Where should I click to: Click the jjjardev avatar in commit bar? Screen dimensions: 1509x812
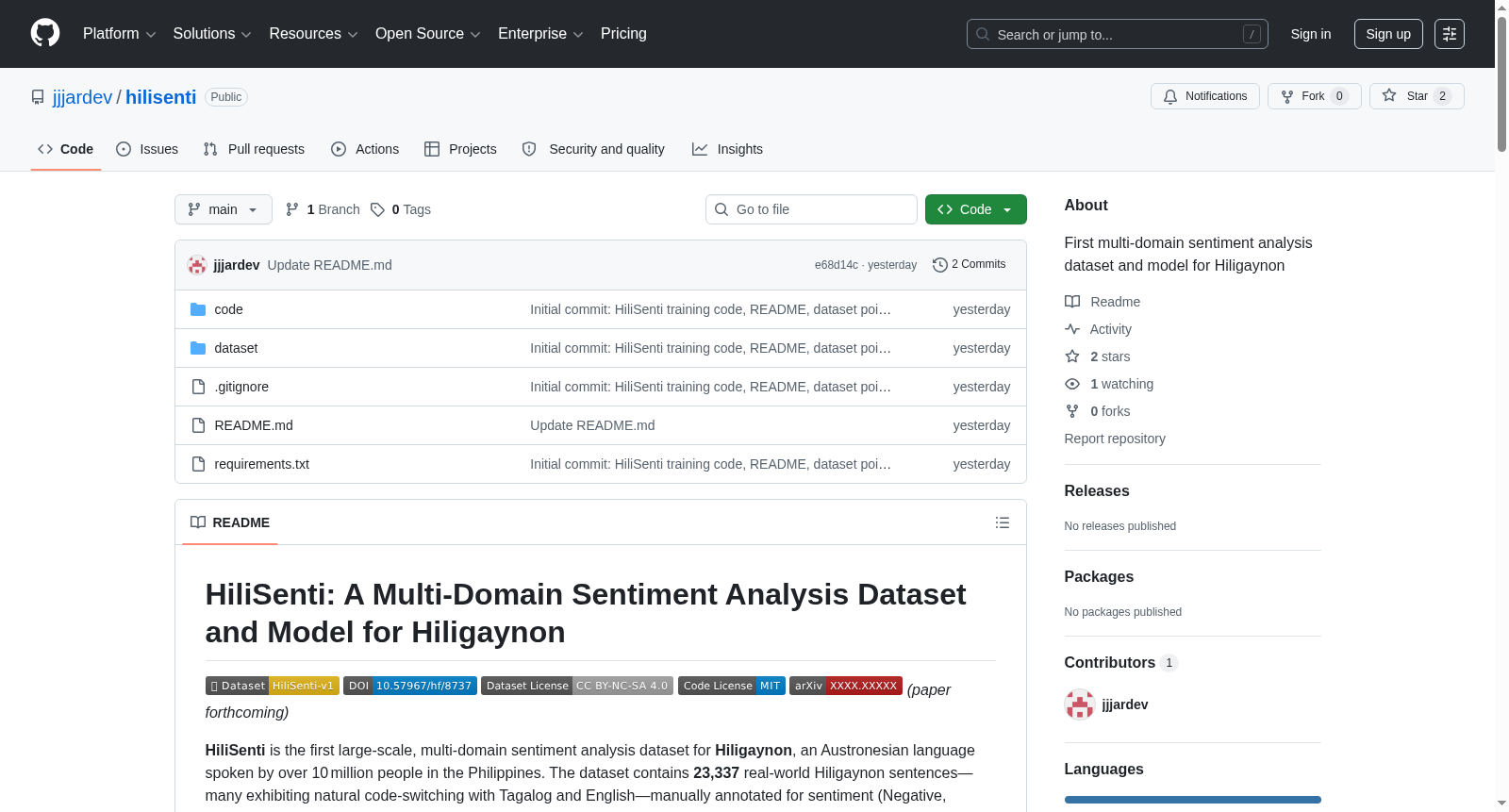point(197,265)
